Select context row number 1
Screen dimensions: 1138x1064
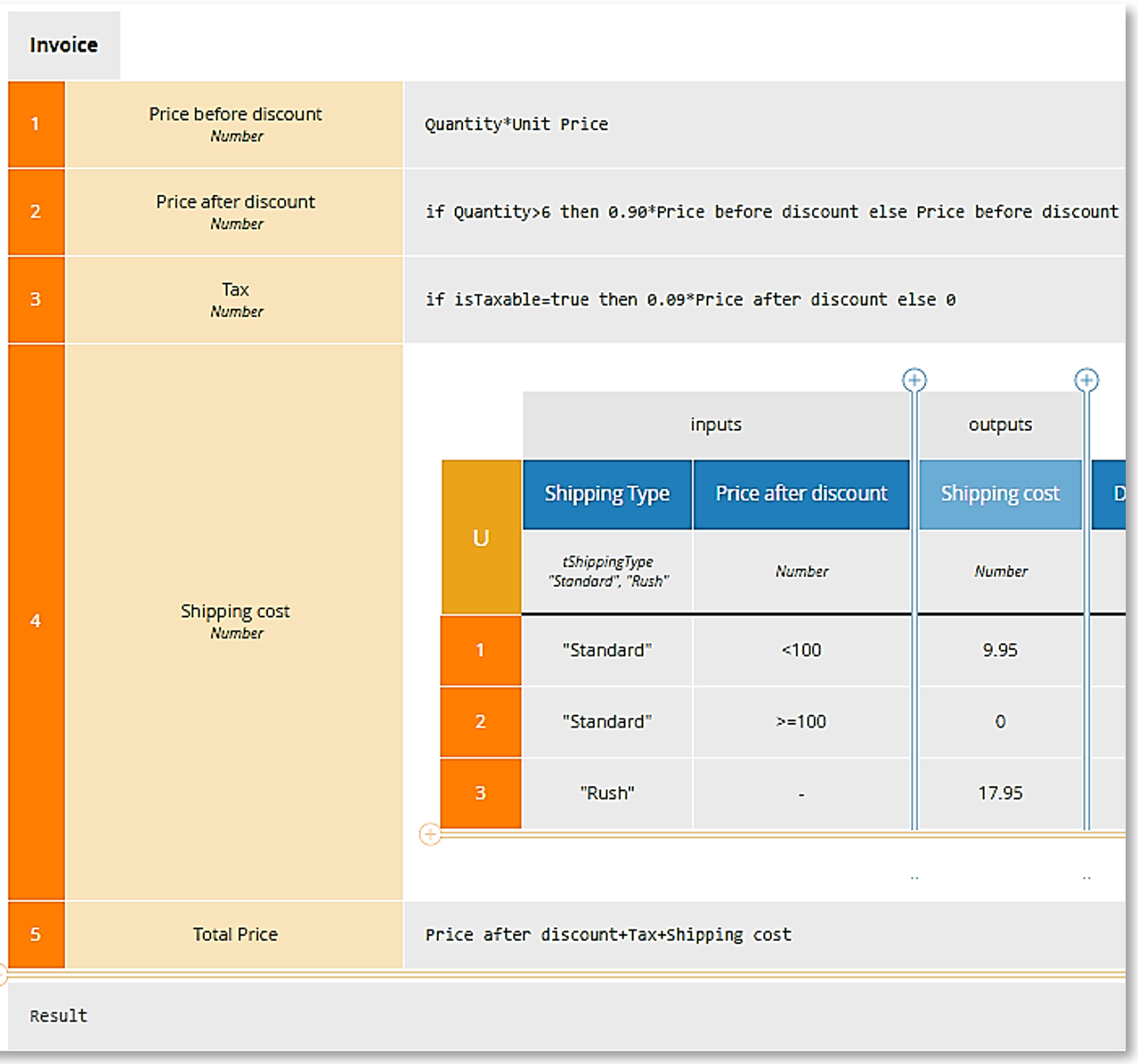(36, 124)
